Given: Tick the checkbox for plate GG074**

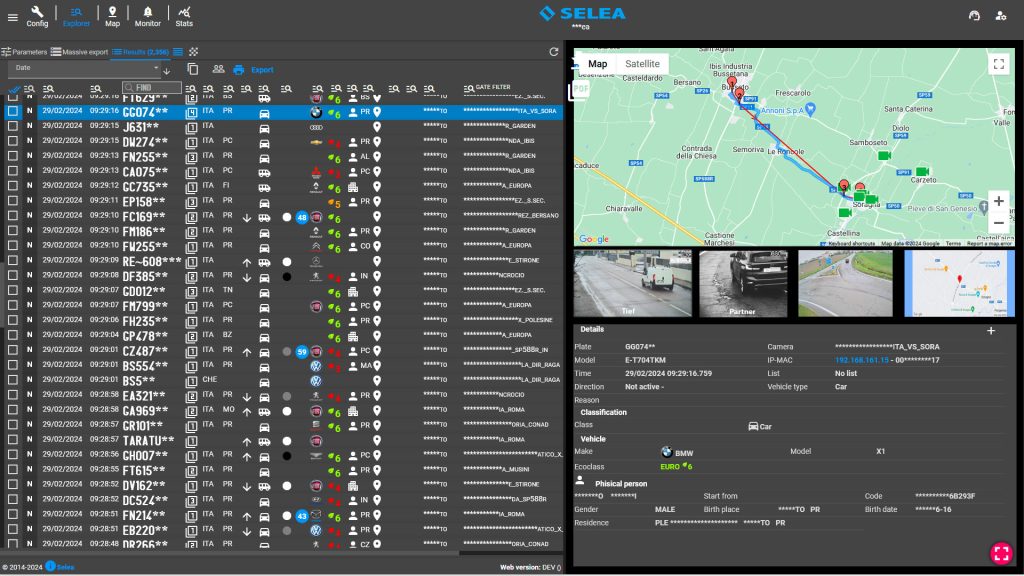Looking at the screenshot, I should point(12,111).
